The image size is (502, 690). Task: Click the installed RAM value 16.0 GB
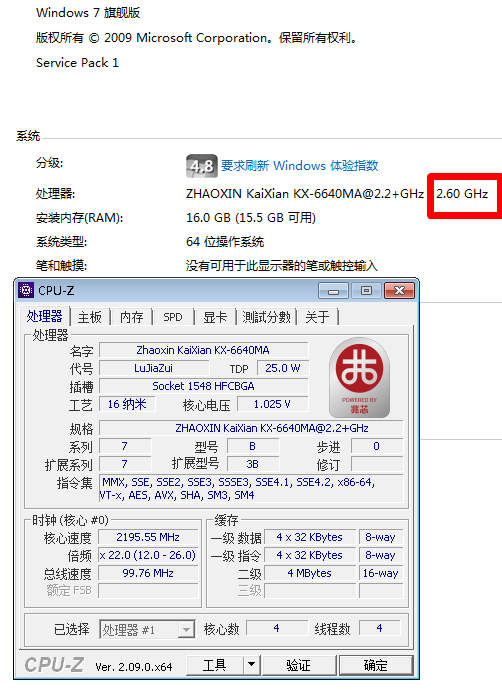(251, 218)
